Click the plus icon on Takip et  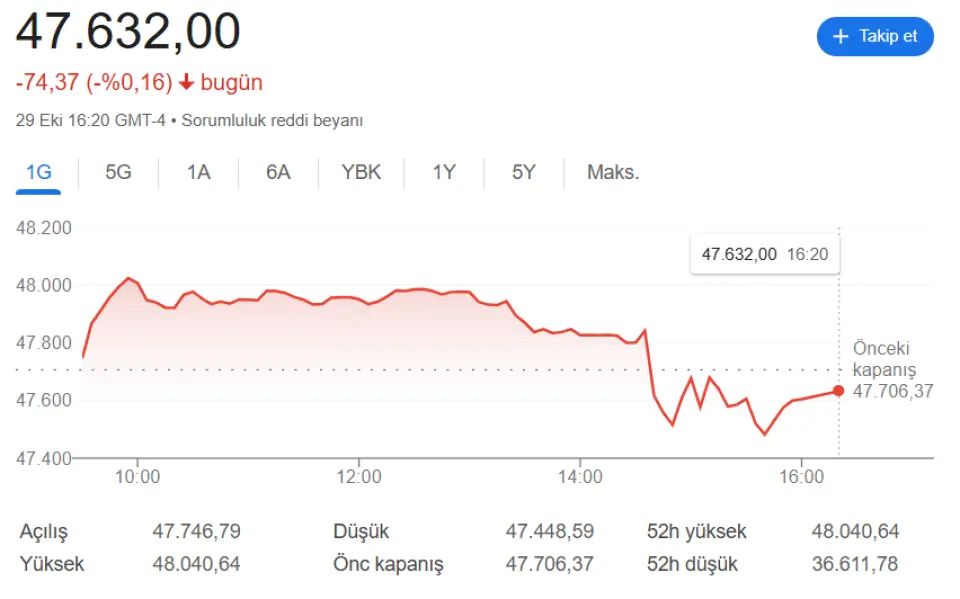click(840, 36)
